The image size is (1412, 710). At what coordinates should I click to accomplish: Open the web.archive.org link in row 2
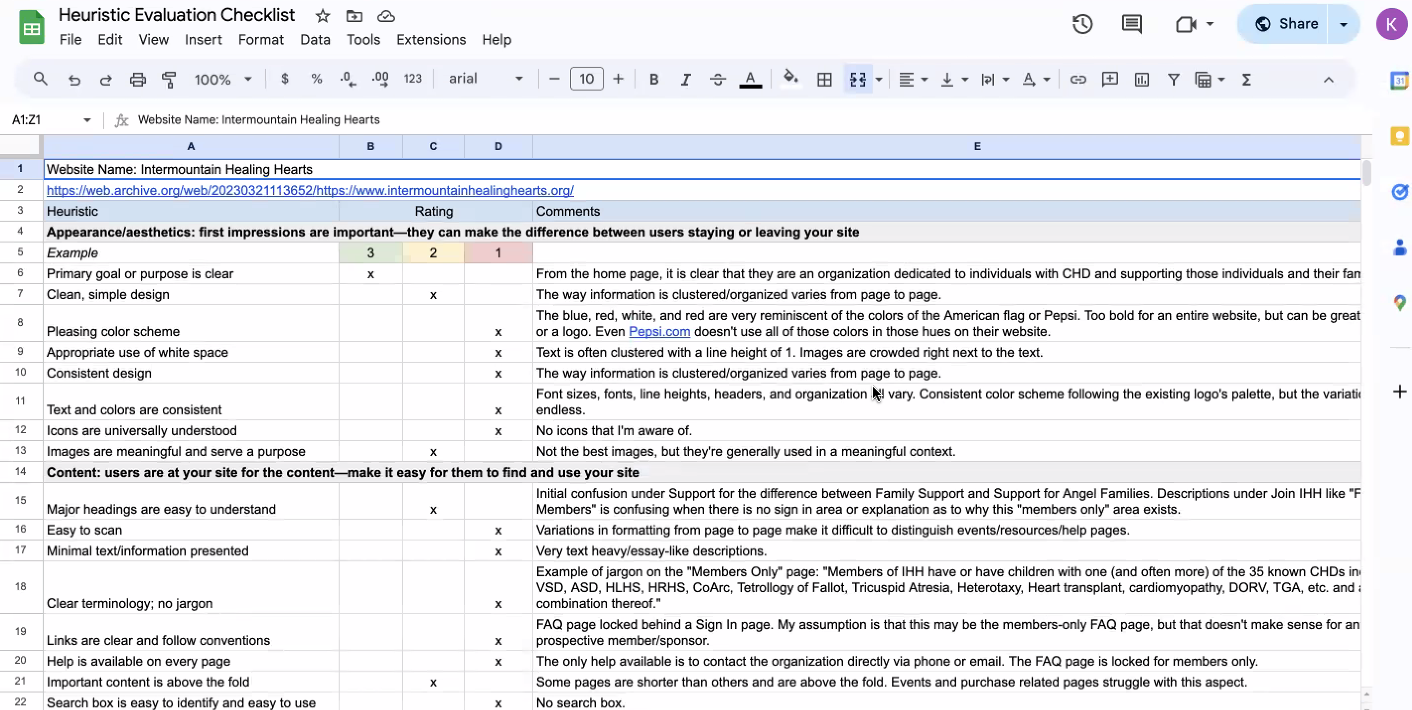(x=310, y=190)
